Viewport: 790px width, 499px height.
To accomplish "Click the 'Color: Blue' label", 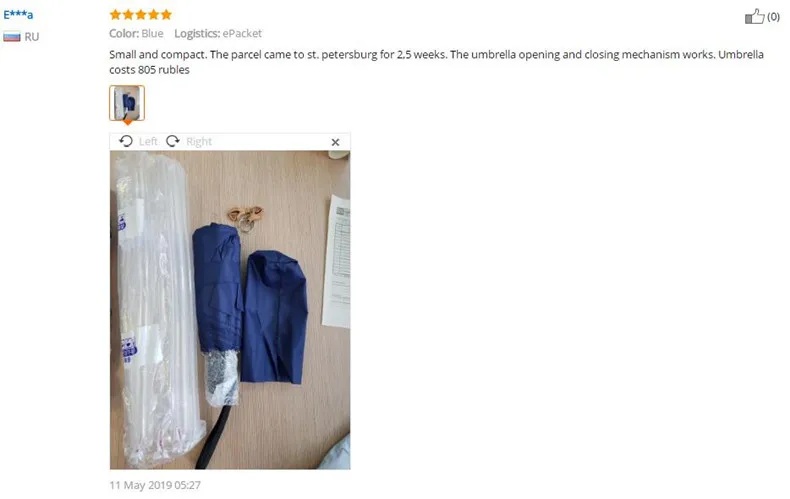I will coord(136,34).
